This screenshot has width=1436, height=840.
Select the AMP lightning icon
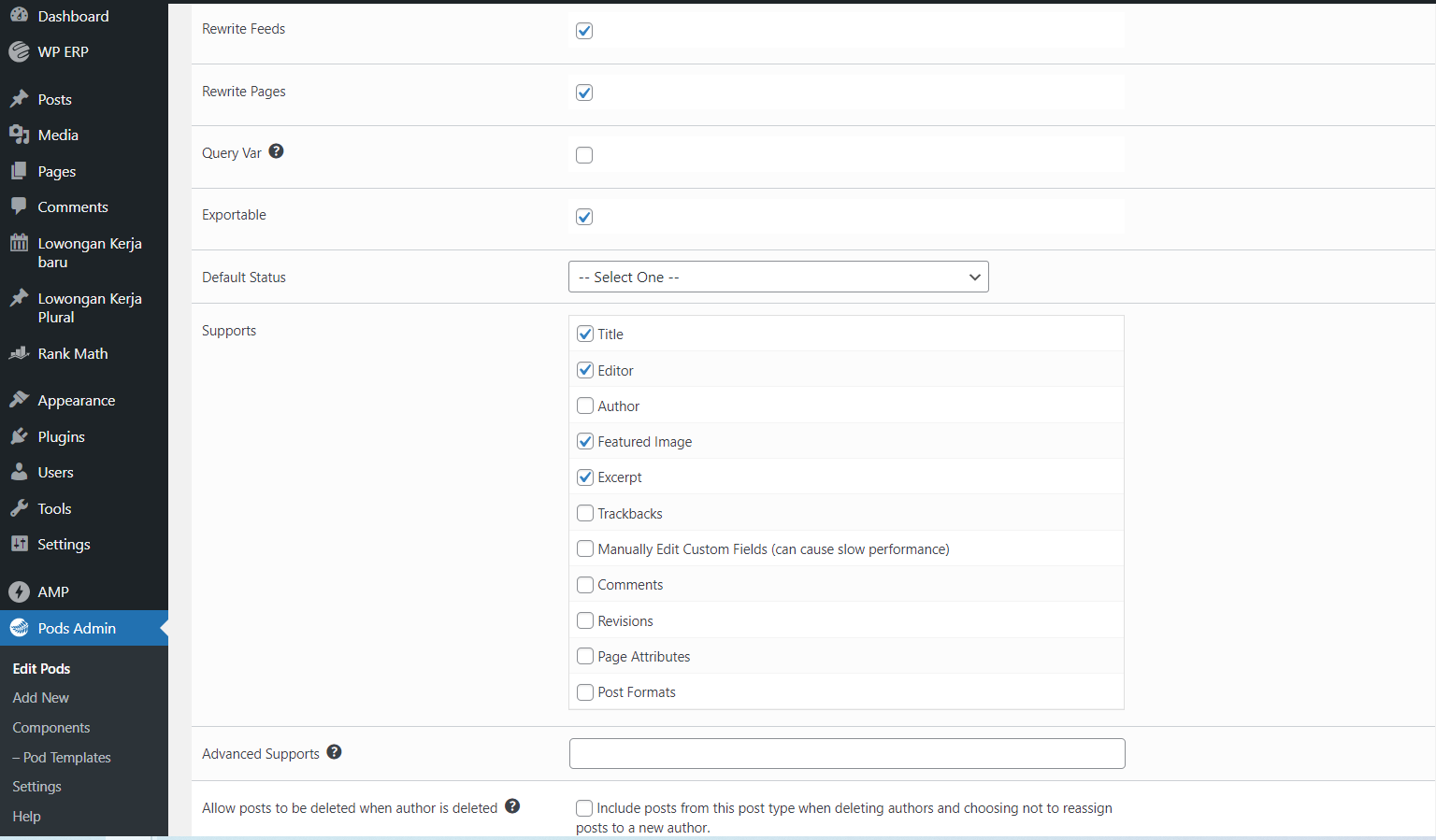19,591
